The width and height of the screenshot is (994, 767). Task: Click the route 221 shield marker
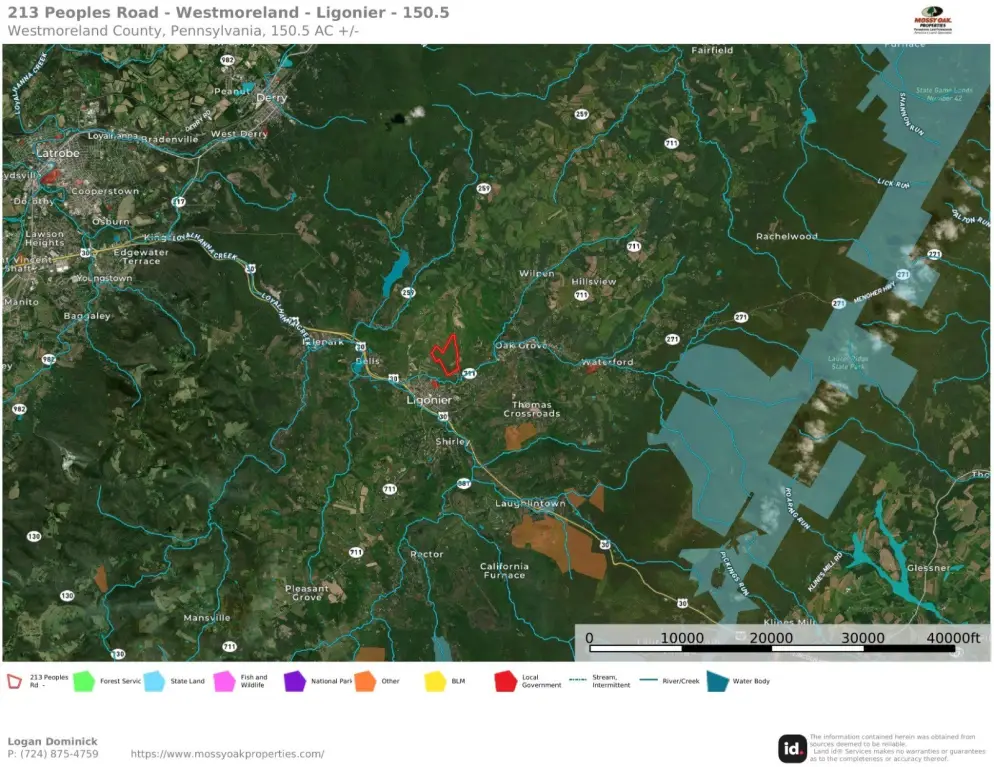(x=934, y=254)
